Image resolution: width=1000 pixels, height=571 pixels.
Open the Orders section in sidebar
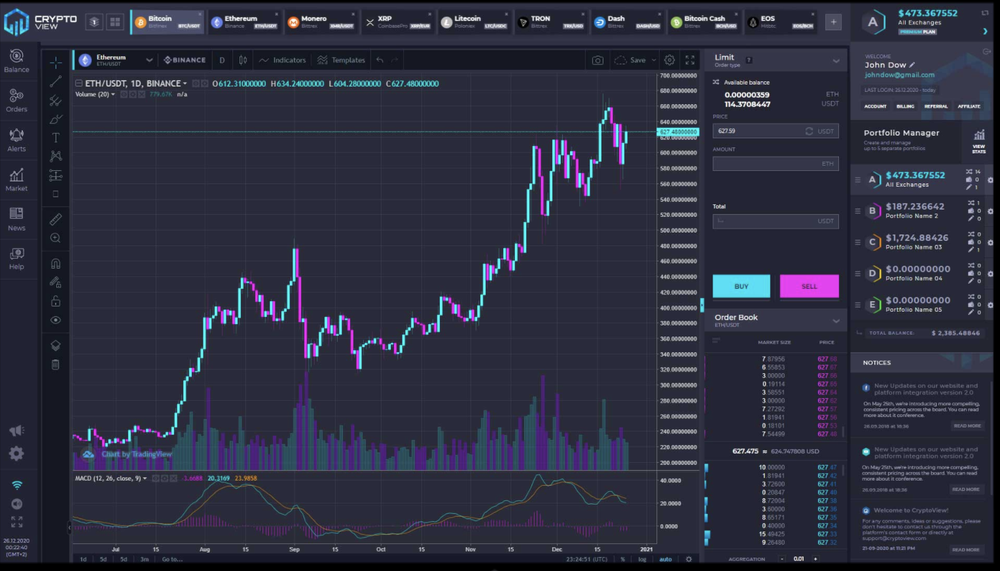tap(16, 100)
